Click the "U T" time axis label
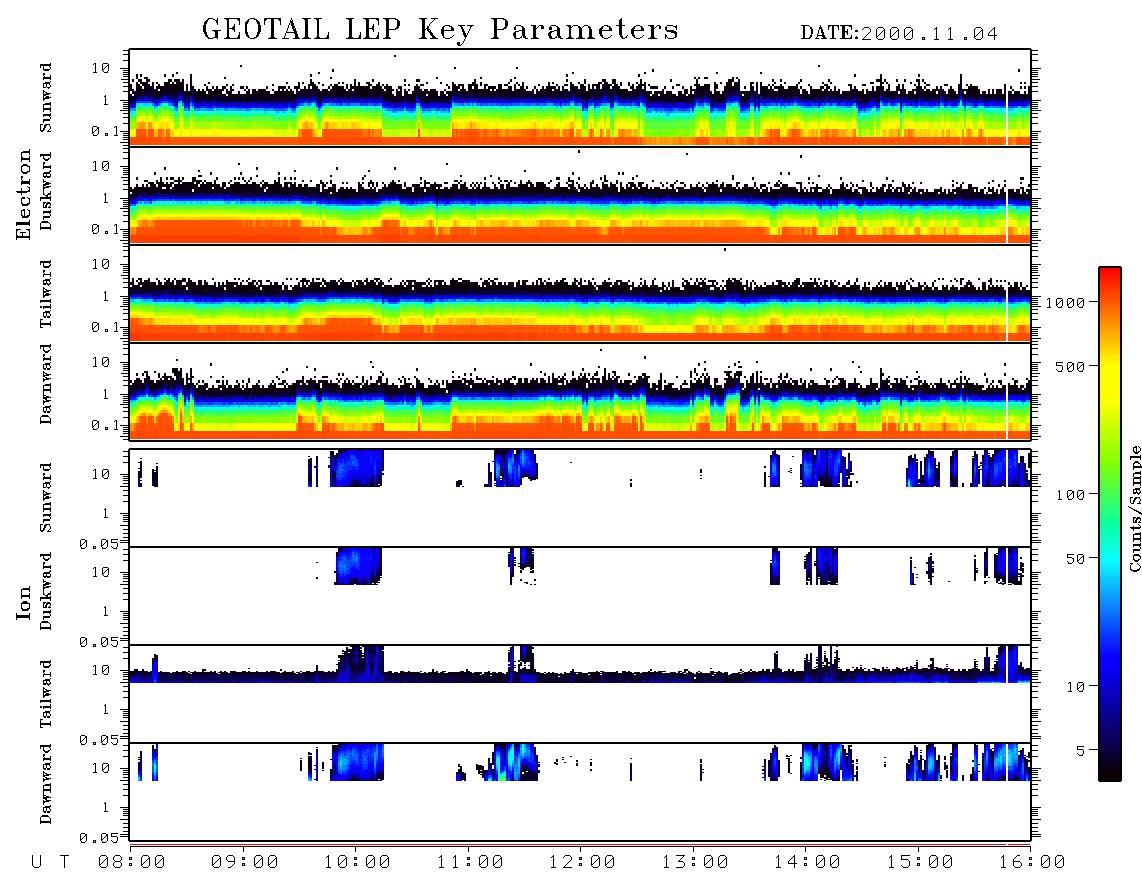 coord(50,862)
